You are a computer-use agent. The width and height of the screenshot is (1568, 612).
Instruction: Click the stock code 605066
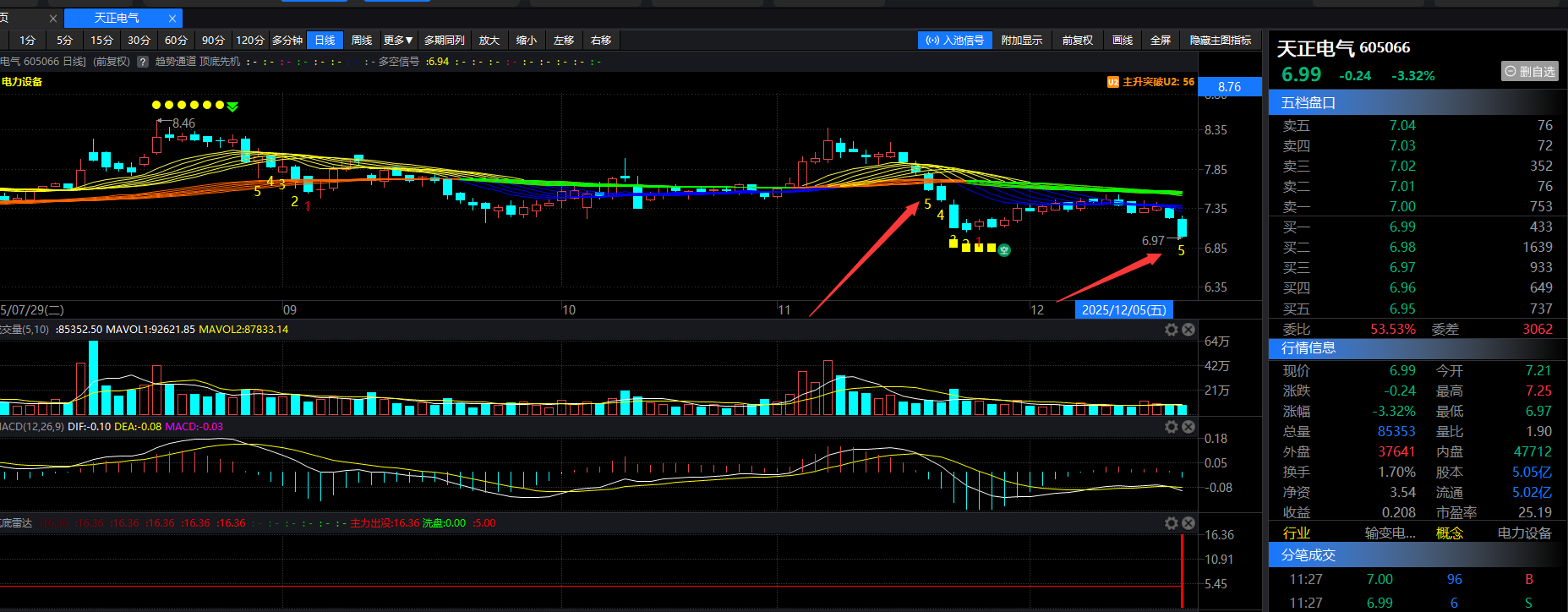pos(1385,47)
